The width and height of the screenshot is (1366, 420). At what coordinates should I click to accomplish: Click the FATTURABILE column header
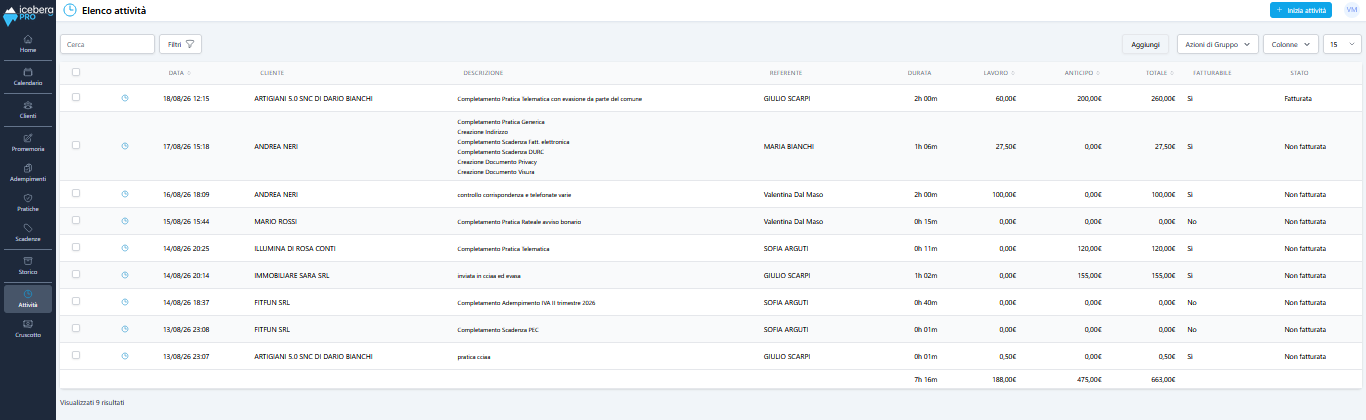coord(1212,73)
